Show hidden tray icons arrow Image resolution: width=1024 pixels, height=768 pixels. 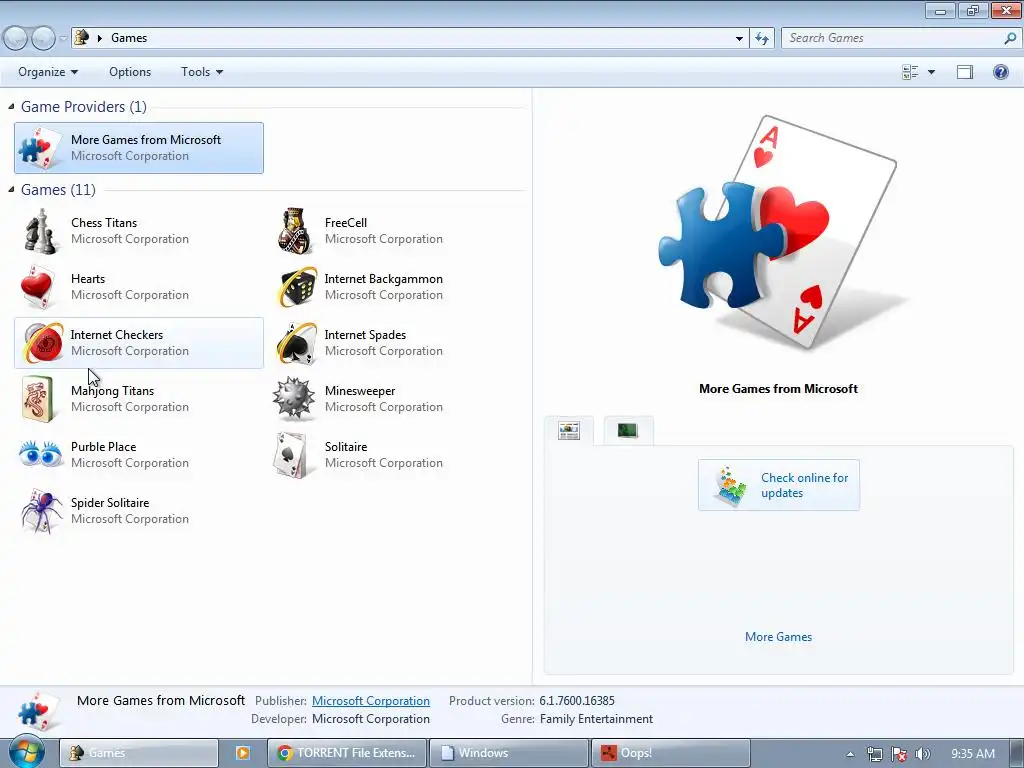[x=850, y=754]
